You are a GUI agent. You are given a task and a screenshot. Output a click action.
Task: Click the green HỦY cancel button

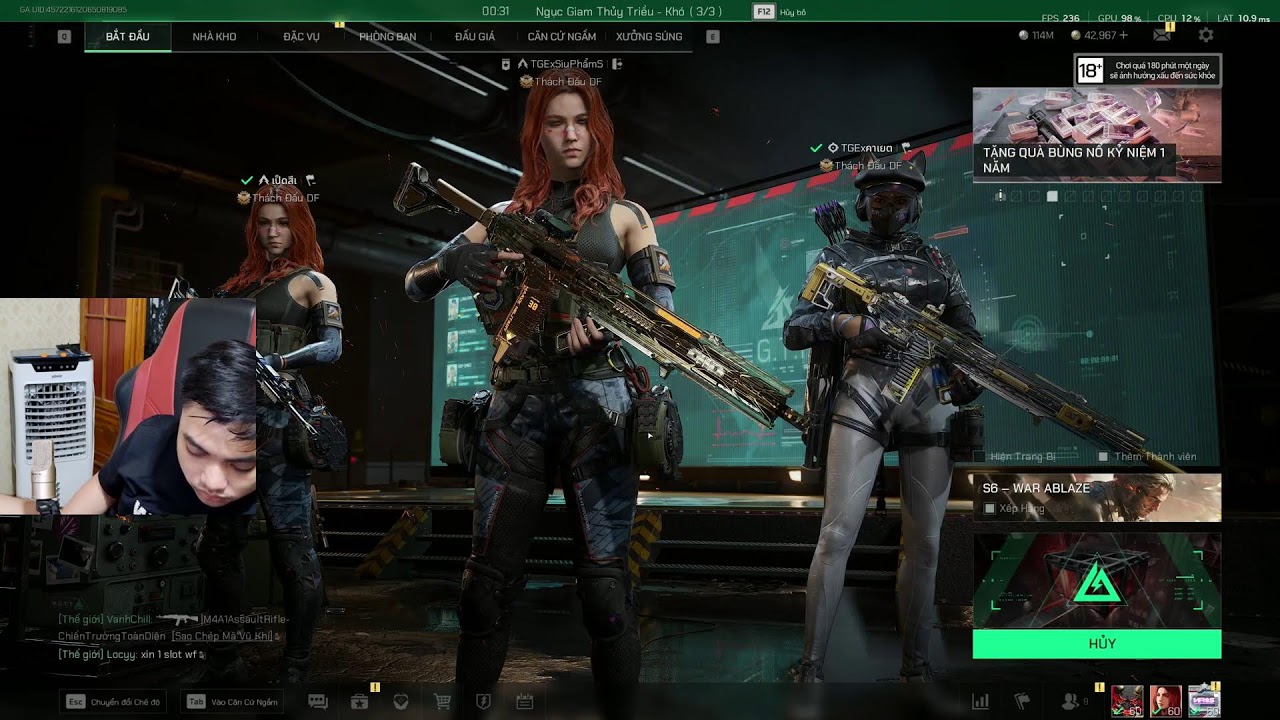click(1097, 644)
